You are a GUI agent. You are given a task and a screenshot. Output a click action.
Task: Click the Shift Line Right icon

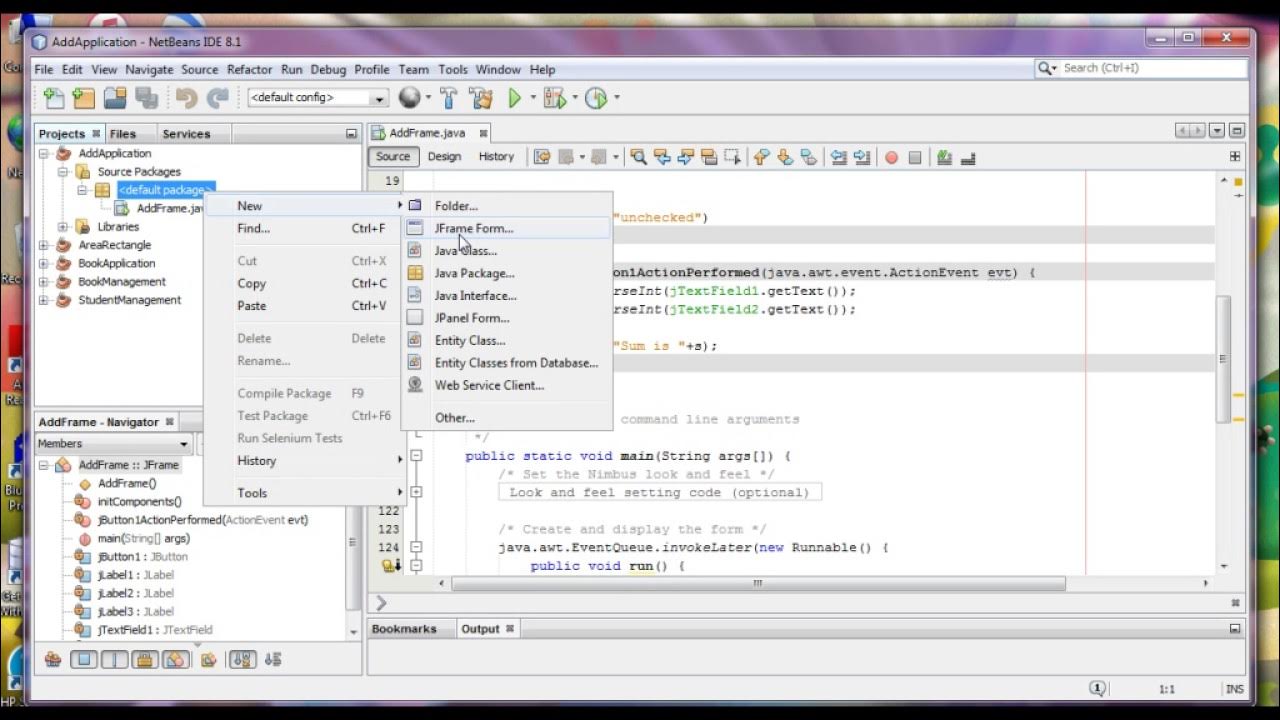[x=861, y=157]
